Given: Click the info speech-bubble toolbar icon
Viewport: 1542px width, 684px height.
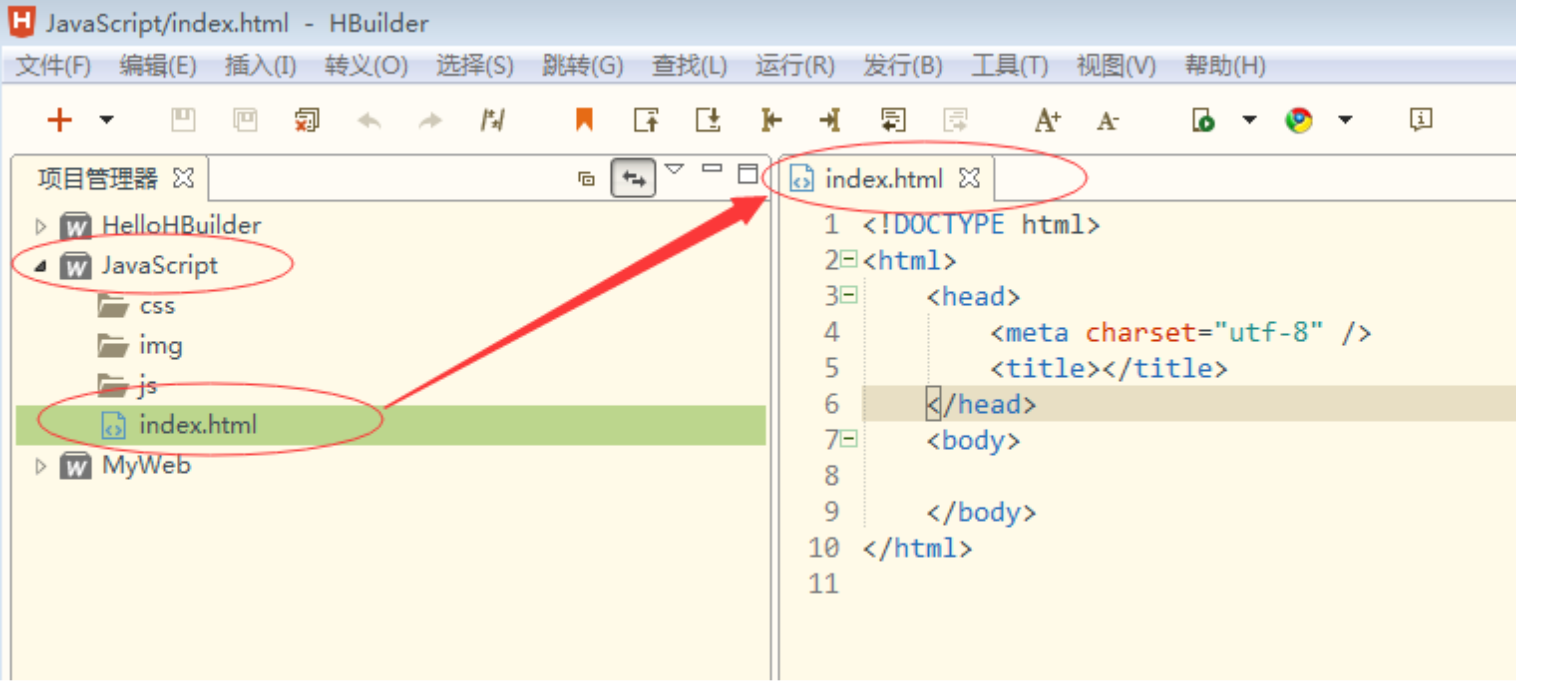Looking at the screenshot, I should 1421,120.
